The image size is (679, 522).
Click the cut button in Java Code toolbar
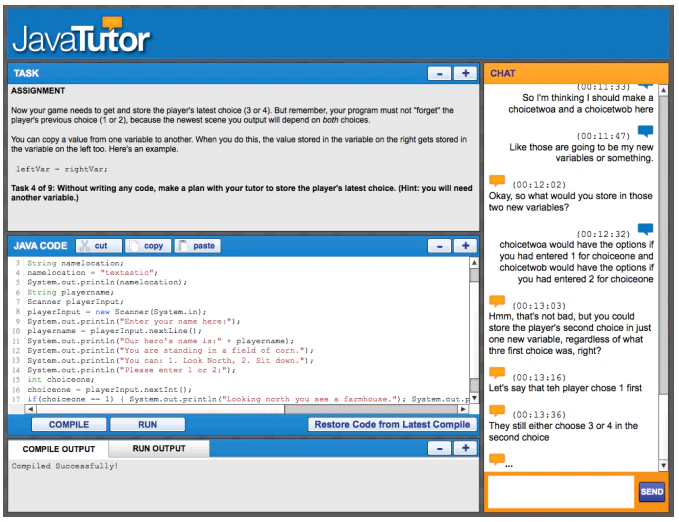coord(99,246)
